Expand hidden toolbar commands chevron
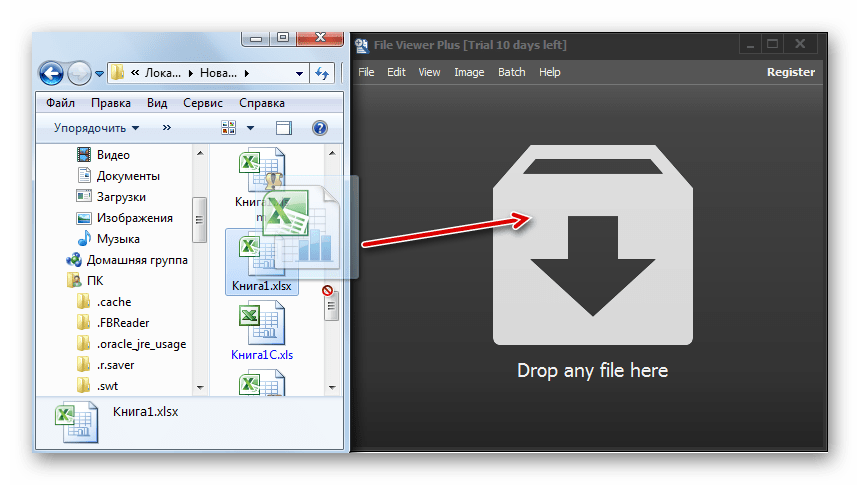The image size is (860, 485). 166,128
